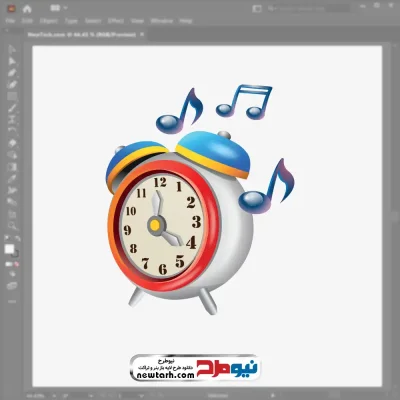Open the Window menu
Viewport: 400px width, 400px height.
pos(162,21)
